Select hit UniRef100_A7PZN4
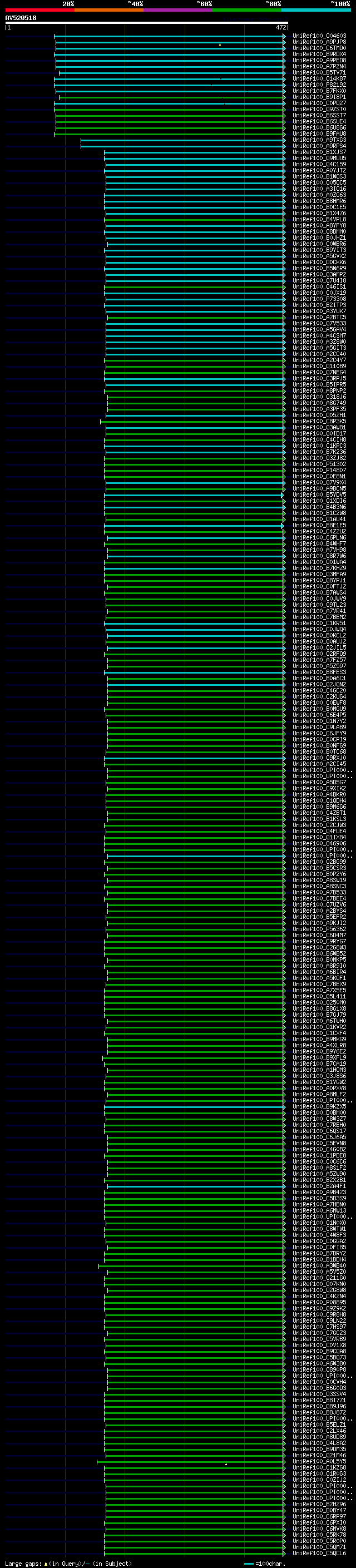The height and width of the screenshot is (1568, 356). click(x=319, y=66)
